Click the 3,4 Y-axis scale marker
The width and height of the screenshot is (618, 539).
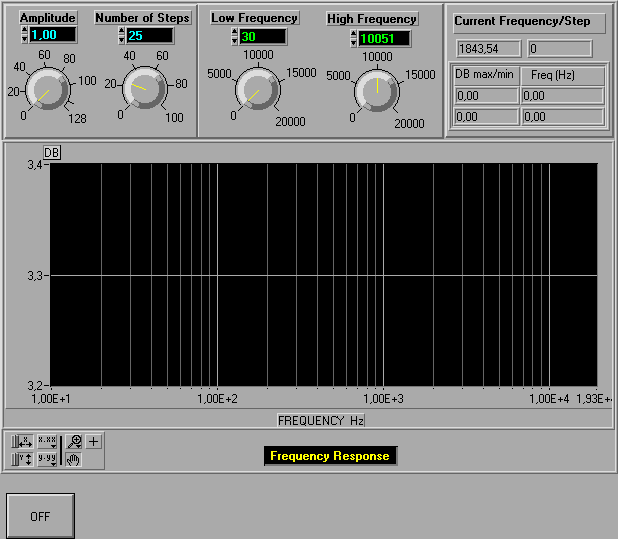pyautogui.click(x=35, y=165)
